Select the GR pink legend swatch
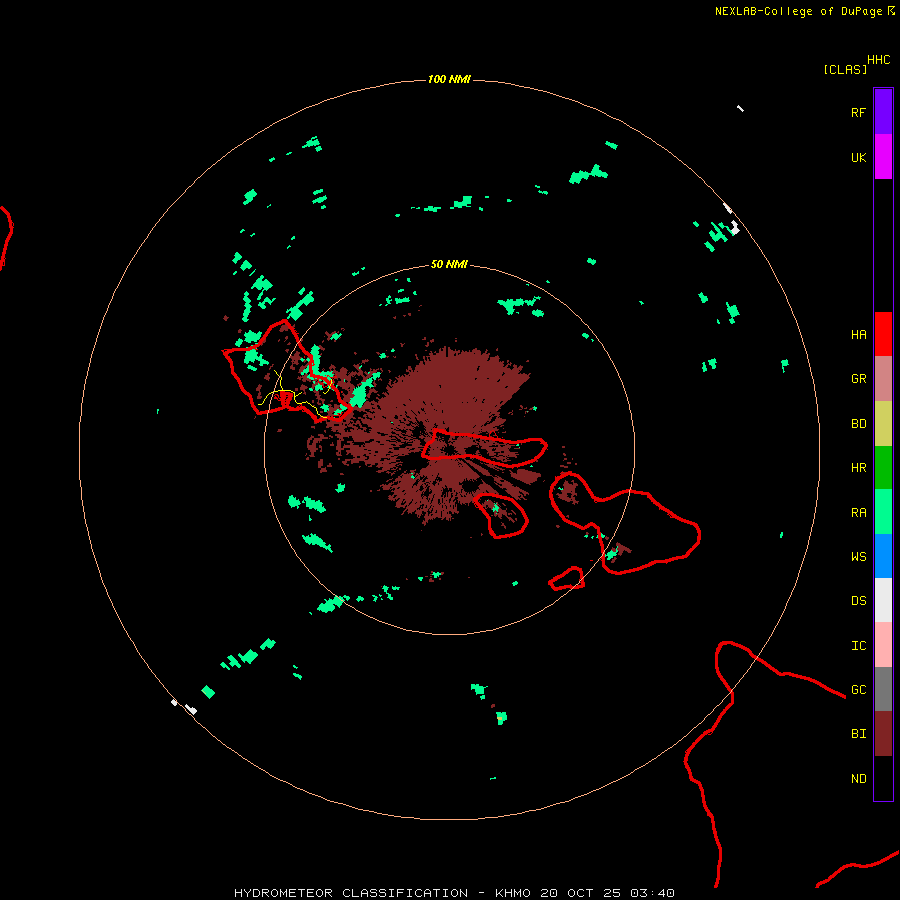 (x=883, y=379)
